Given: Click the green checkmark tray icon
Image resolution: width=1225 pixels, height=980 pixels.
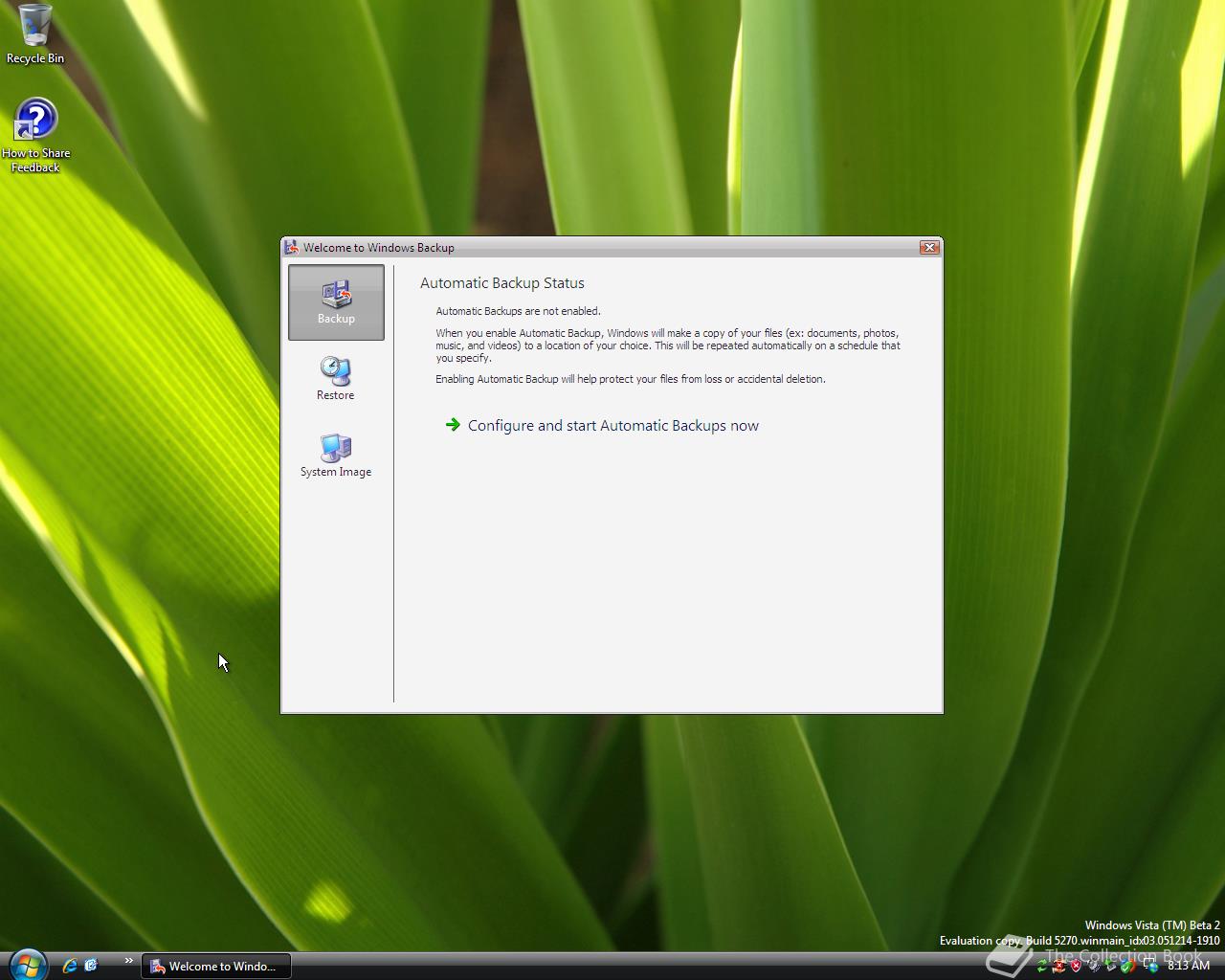Looking at the screenshot, I should pos(1127,966).
